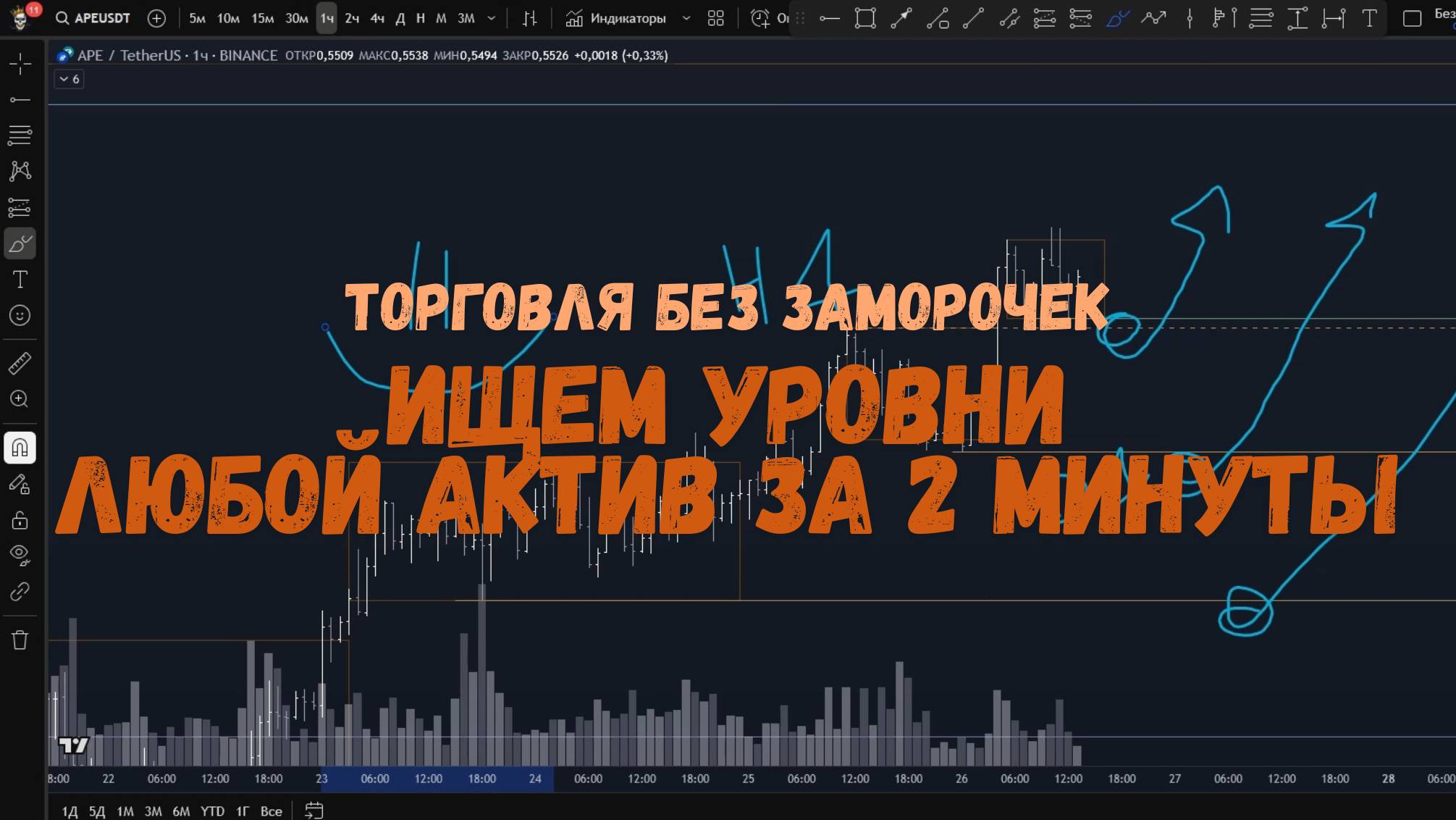Open the Fibonacci retracement tool
This screenshot has height=820, width=1456.
click(x=20, y=135)
